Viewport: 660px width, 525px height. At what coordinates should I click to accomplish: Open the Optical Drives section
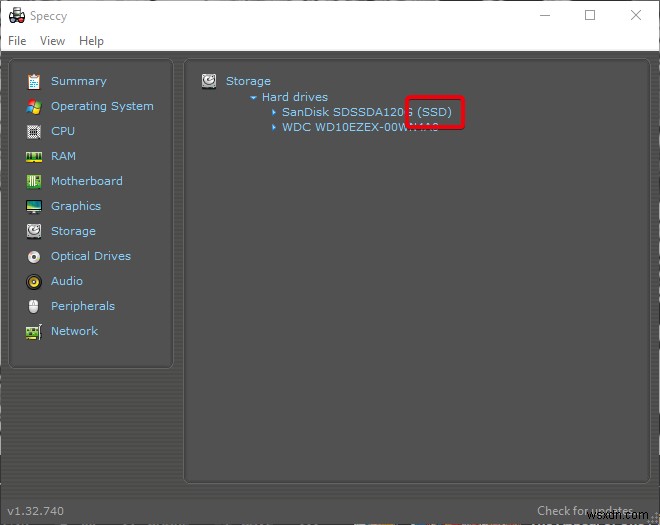click(x=91, y=256)
